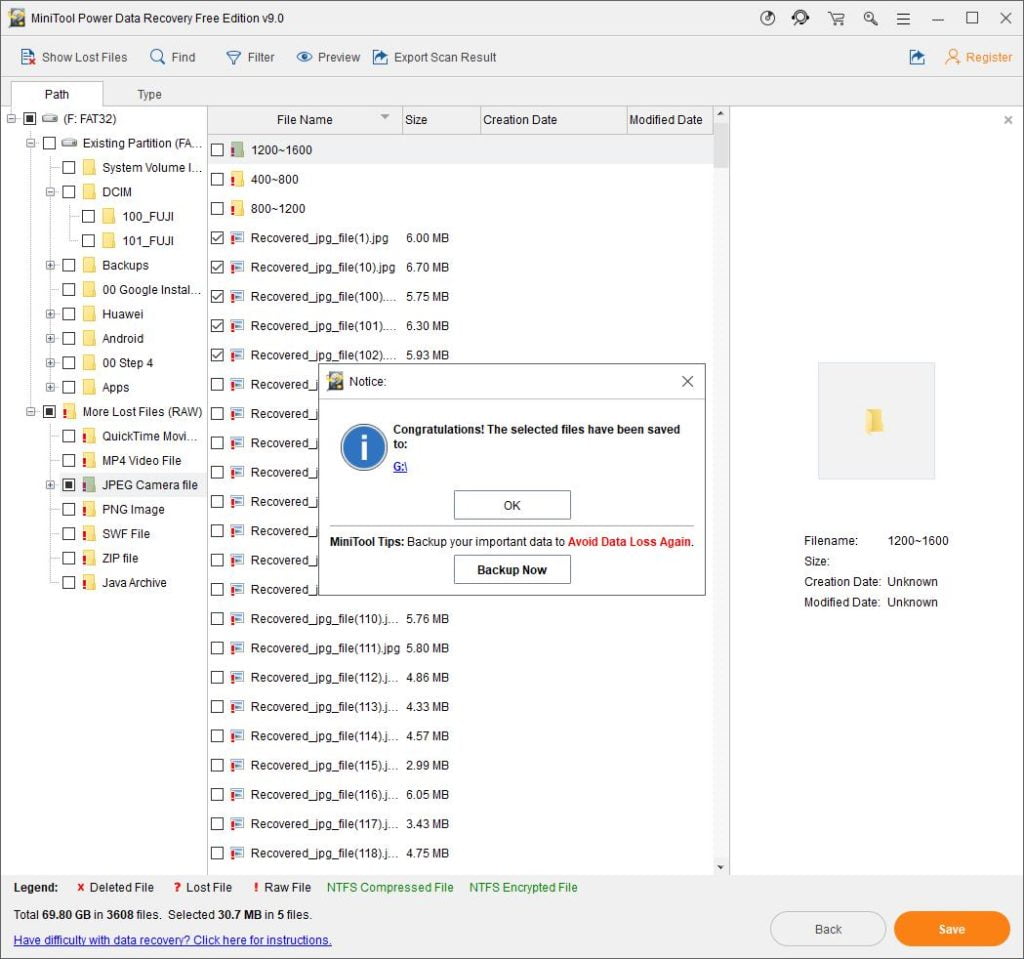Tick the MP4 Video File checkbox
The image size is (1024, 959).
[69, 461]
